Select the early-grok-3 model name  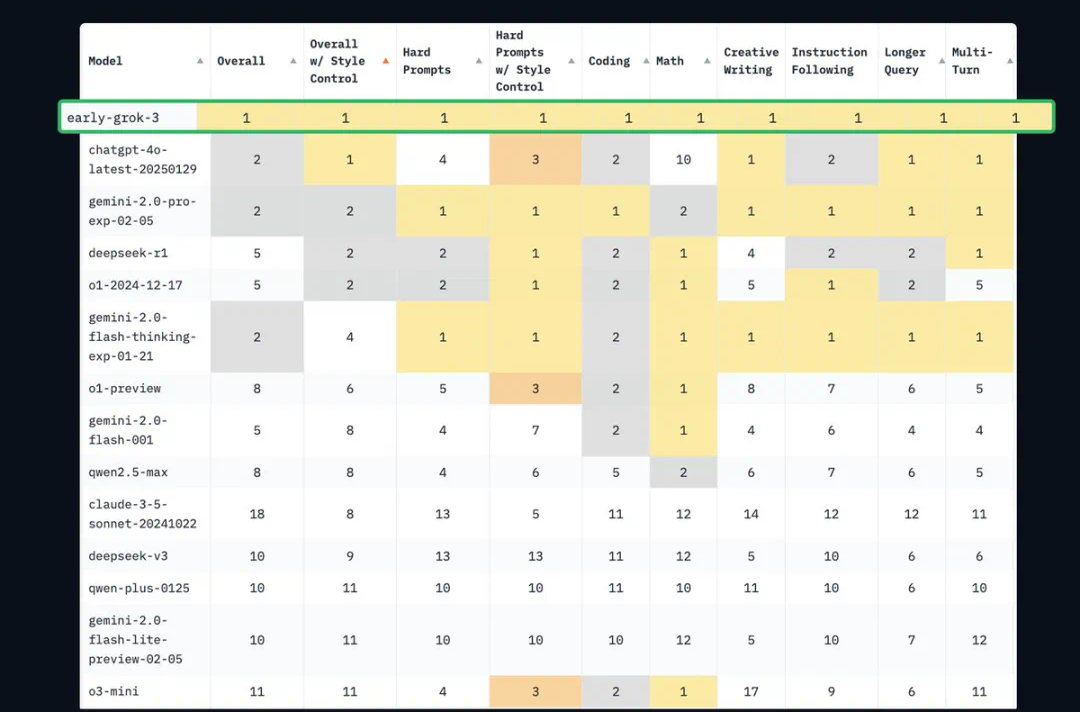tap(113, 118)
